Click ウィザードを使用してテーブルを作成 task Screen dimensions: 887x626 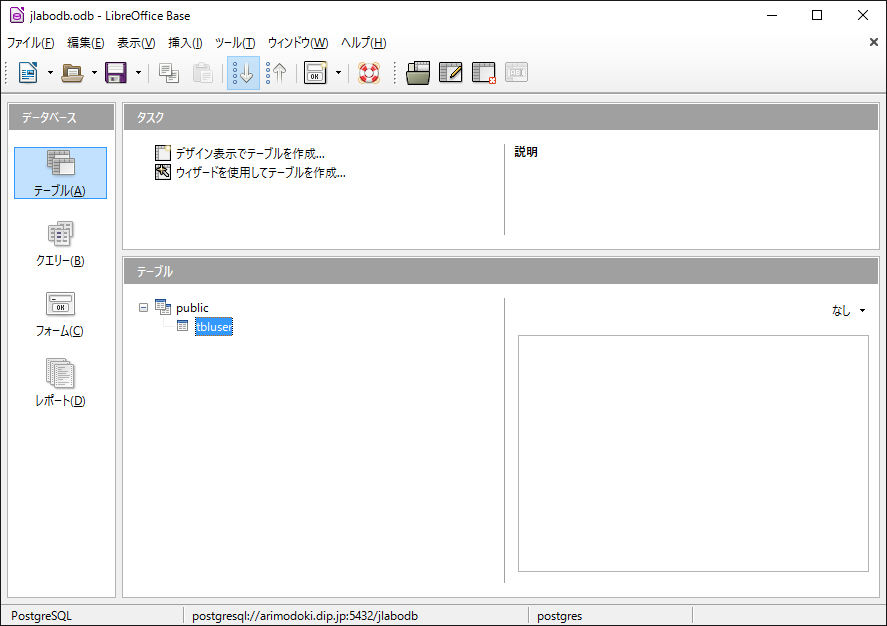pos(261,172)
